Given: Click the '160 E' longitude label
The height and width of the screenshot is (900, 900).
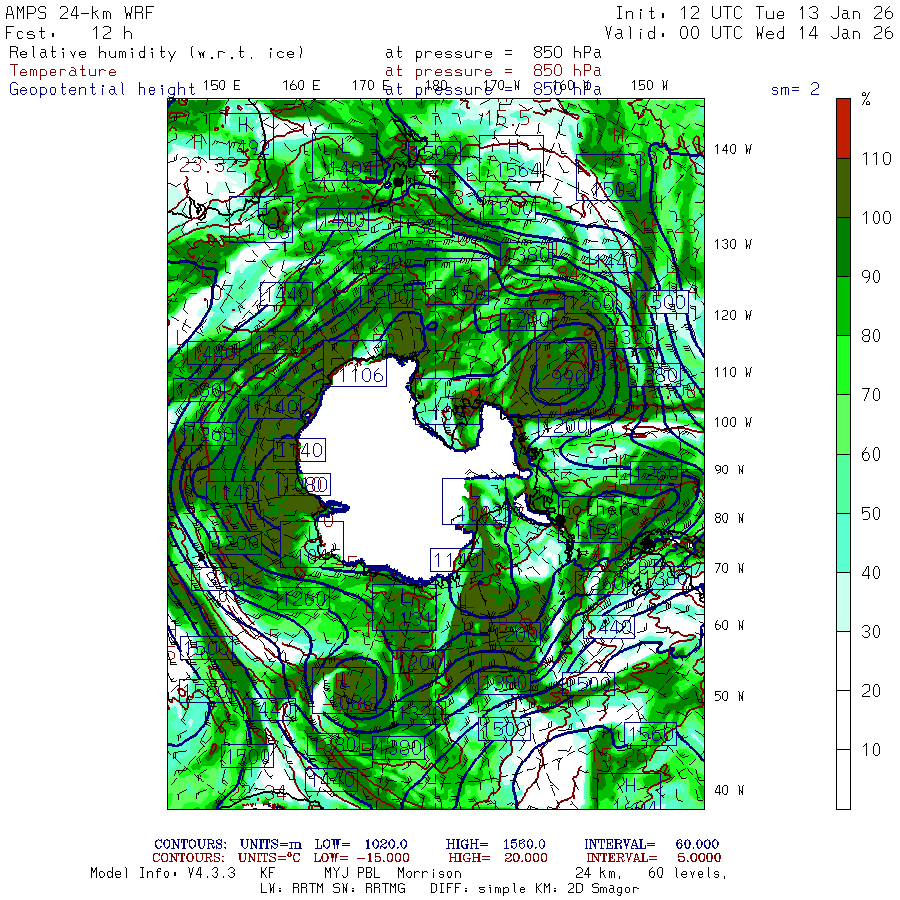Looking at the screenshot, I should (x=301, y=86).
